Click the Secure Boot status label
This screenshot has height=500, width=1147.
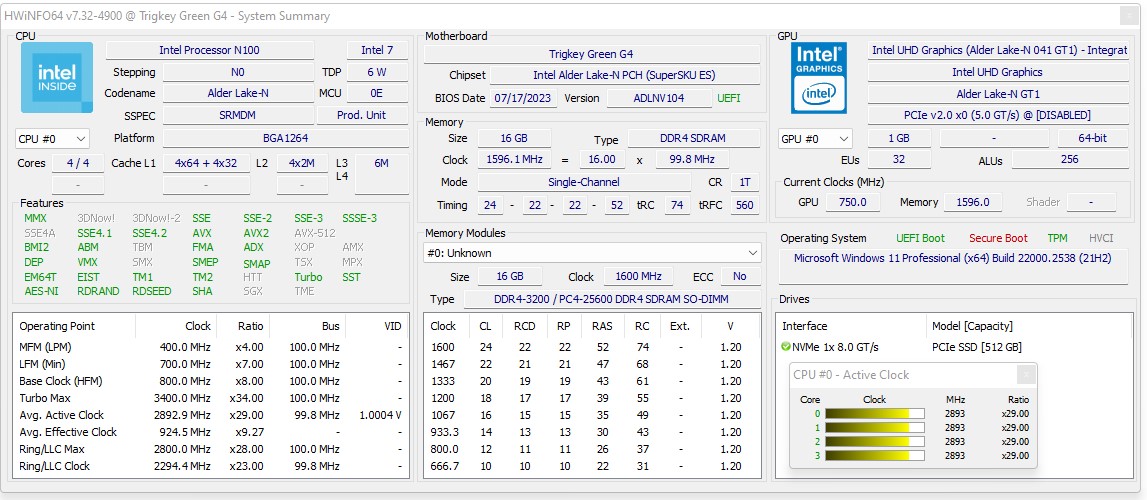(997, 238)
